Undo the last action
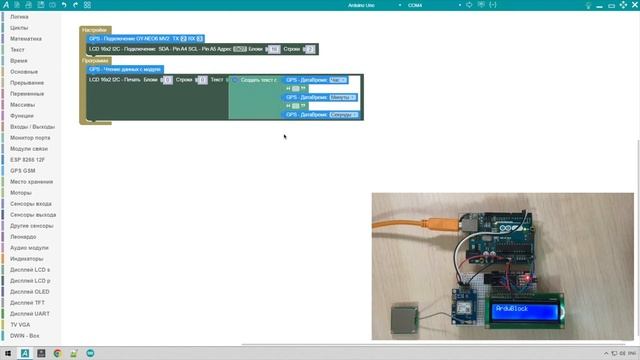 [64, 5]
